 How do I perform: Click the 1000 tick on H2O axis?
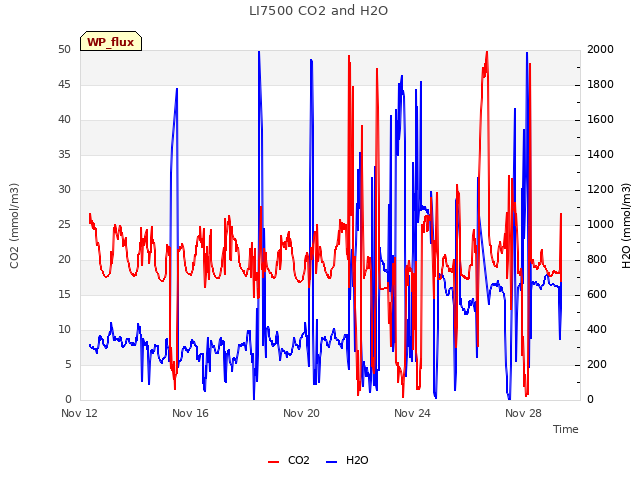pyautogui.click(x=600, y=224)
